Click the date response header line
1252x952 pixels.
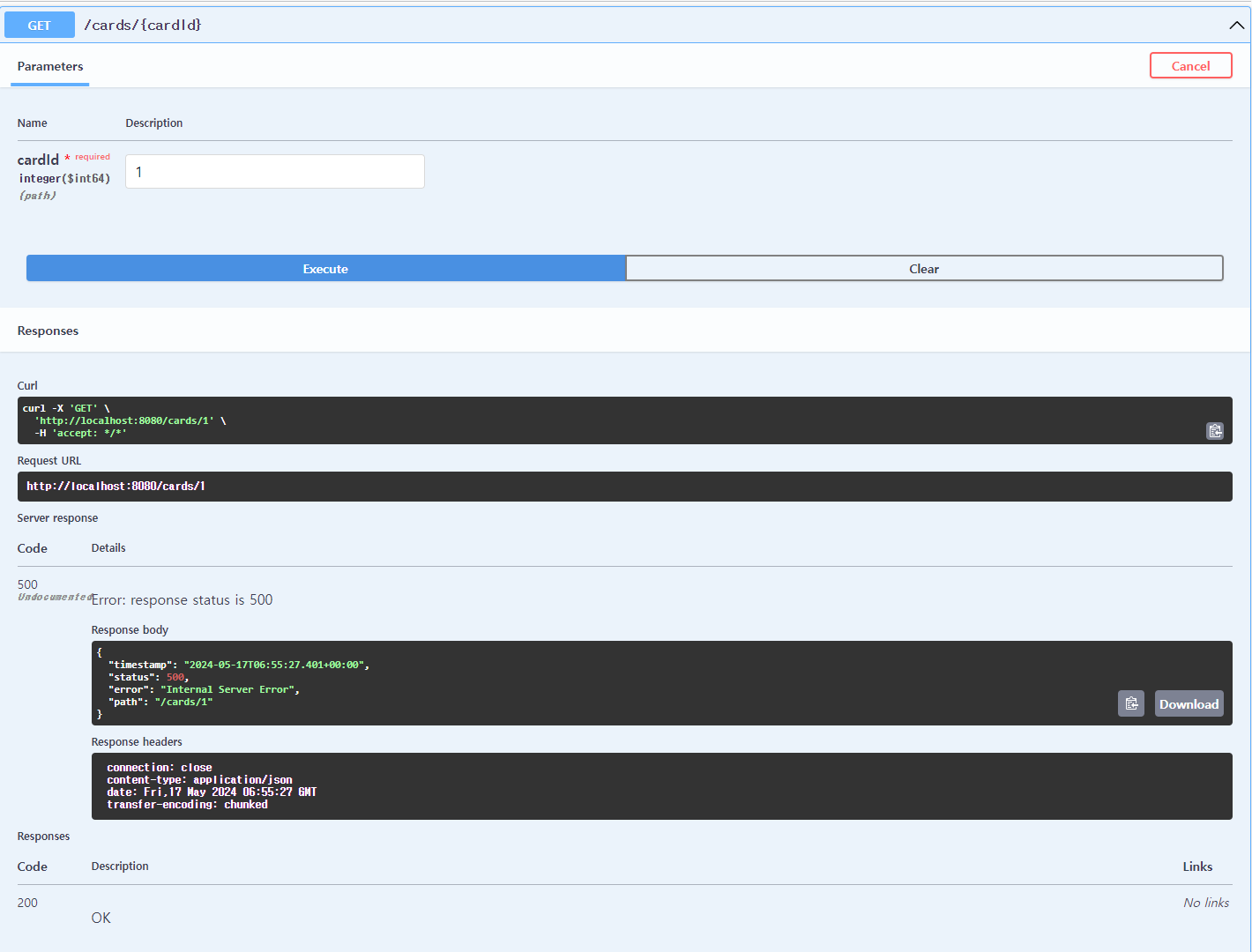click(x=212, y=792)
